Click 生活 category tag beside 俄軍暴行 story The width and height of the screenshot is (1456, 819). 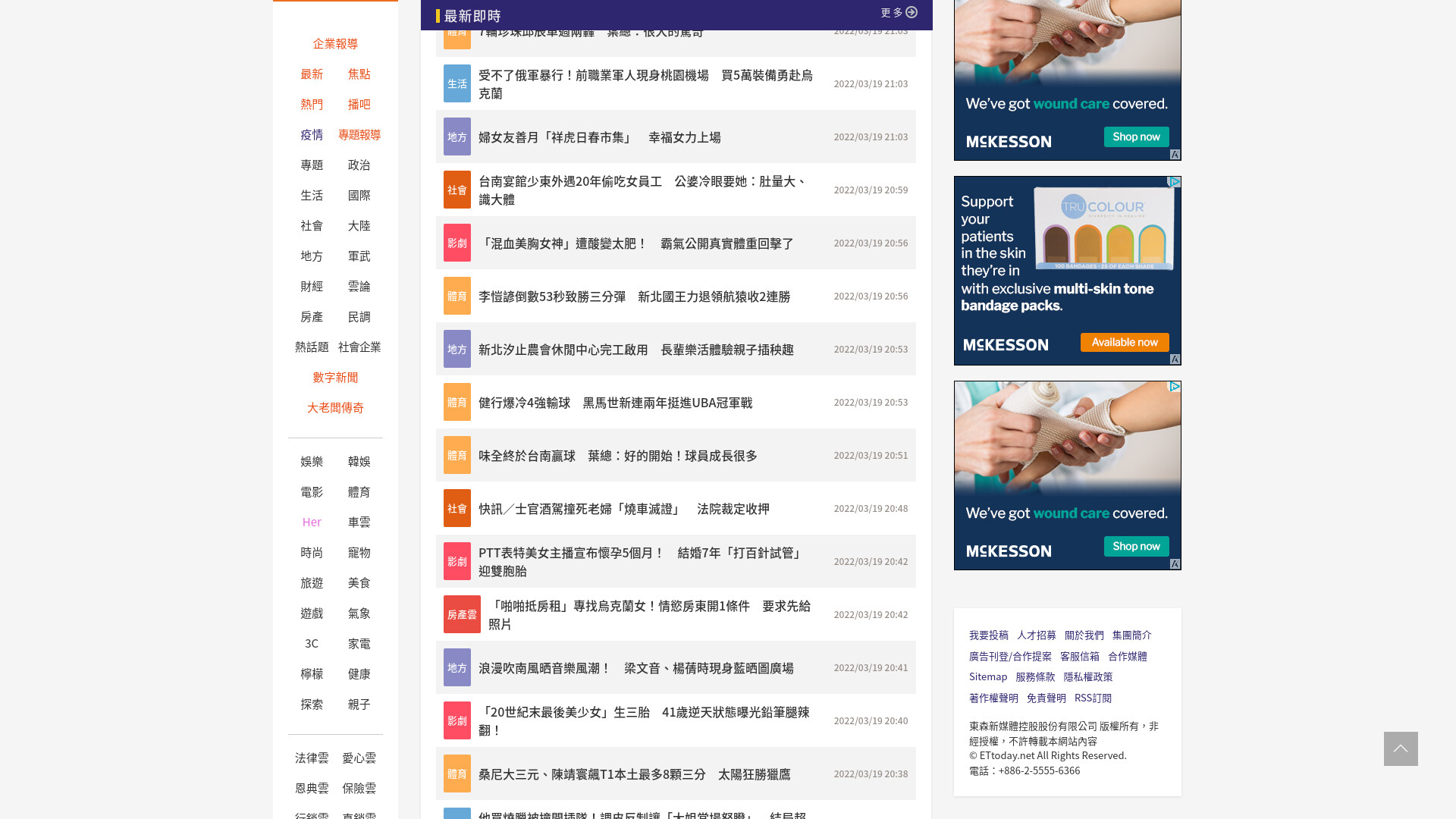click(x=457, y=83)
